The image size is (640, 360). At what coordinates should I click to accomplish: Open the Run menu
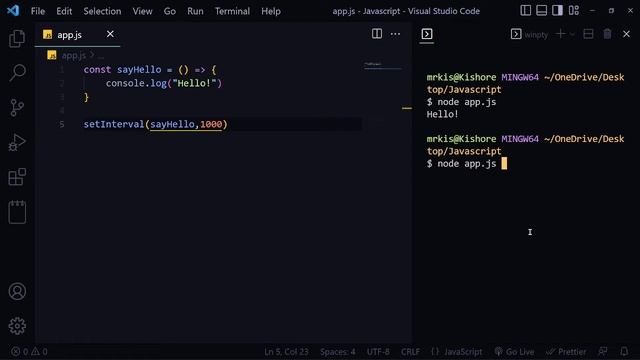tap(195, 11)
